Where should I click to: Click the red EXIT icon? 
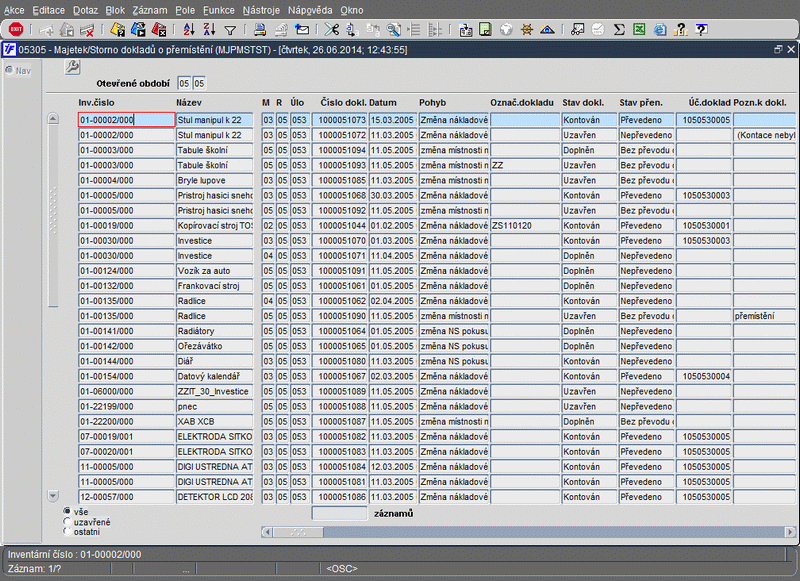(x=16, y=30)
